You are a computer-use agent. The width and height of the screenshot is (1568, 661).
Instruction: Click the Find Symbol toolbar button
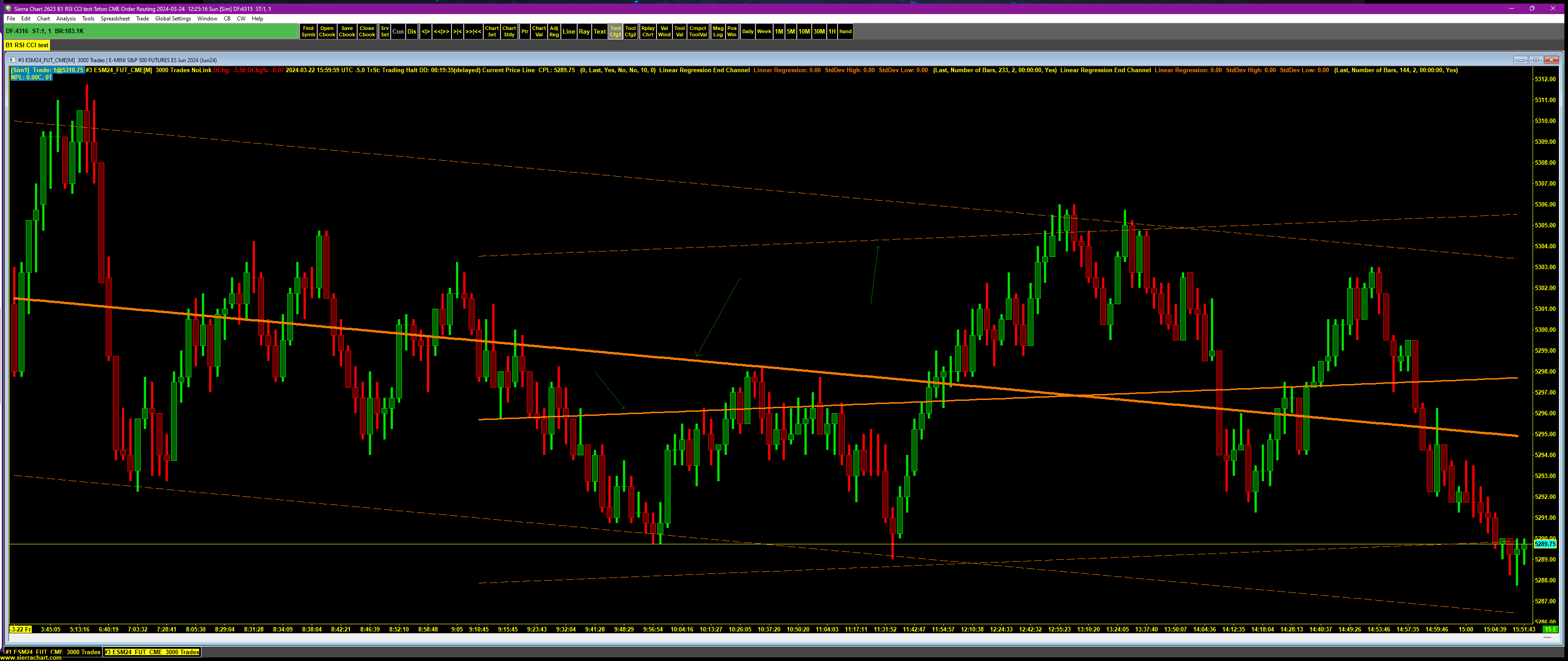pos(308,32)
